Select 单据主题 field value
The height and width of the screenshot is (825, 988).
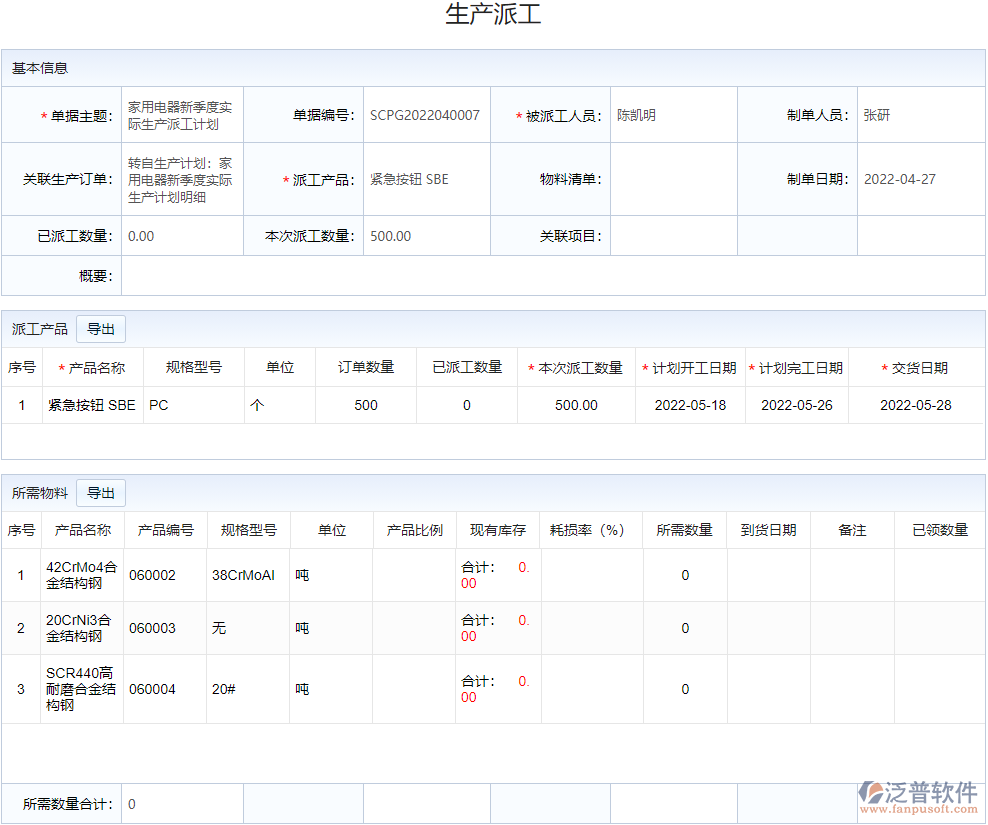(x=181, y=115)
